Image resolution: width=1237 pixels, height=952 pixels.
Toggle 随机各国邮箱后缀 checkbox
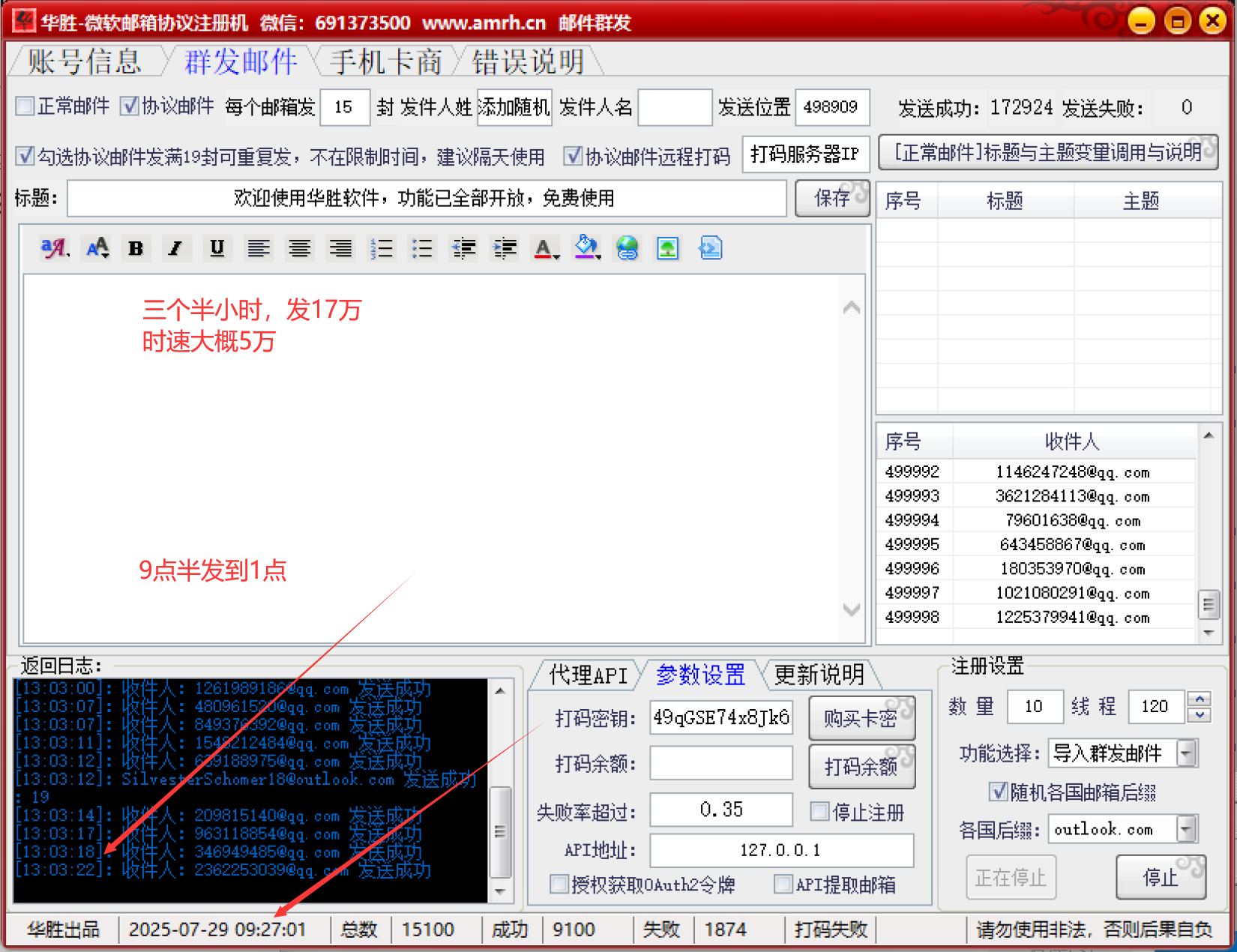pos(997,792)
